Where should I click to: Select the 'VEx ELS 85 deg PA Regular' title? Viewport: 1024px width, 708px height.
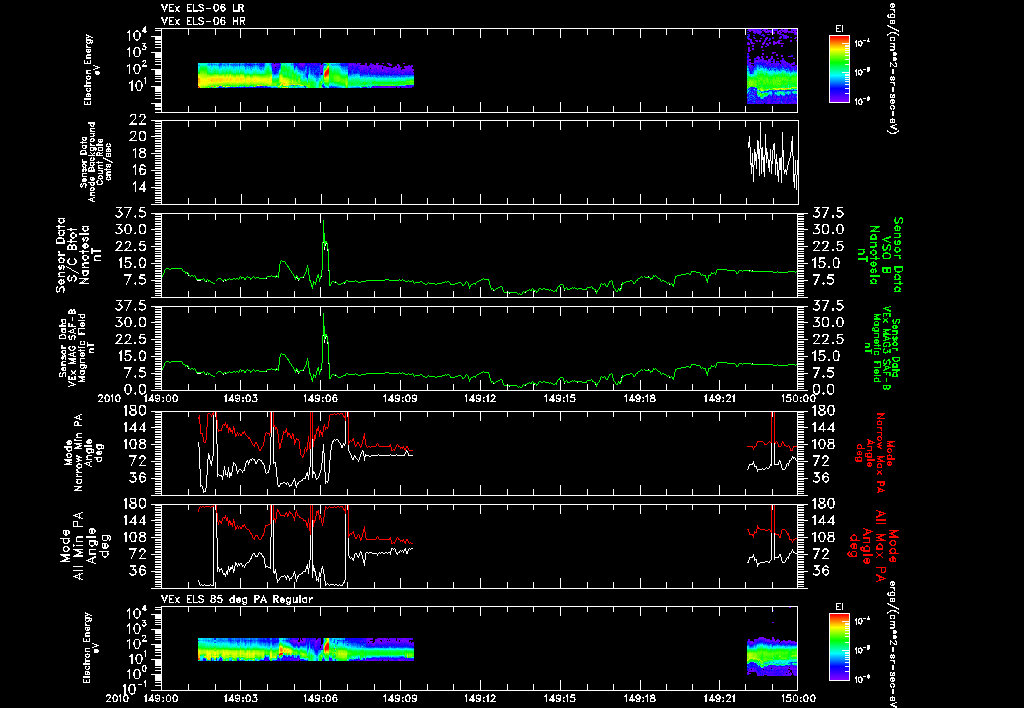(x=237, y=600)
